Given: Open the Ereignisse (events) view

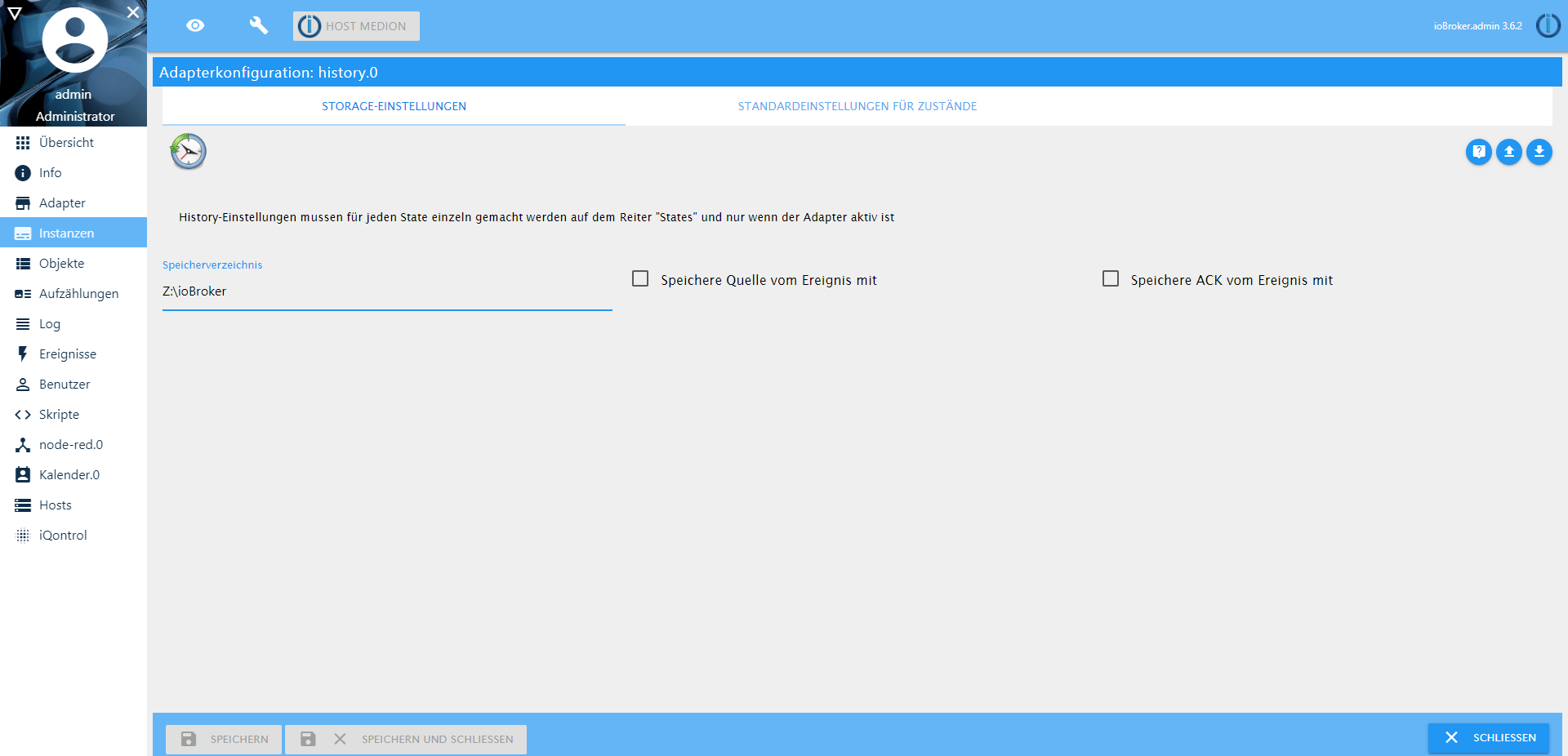Looking at the screenshot, I should point(69,354).
